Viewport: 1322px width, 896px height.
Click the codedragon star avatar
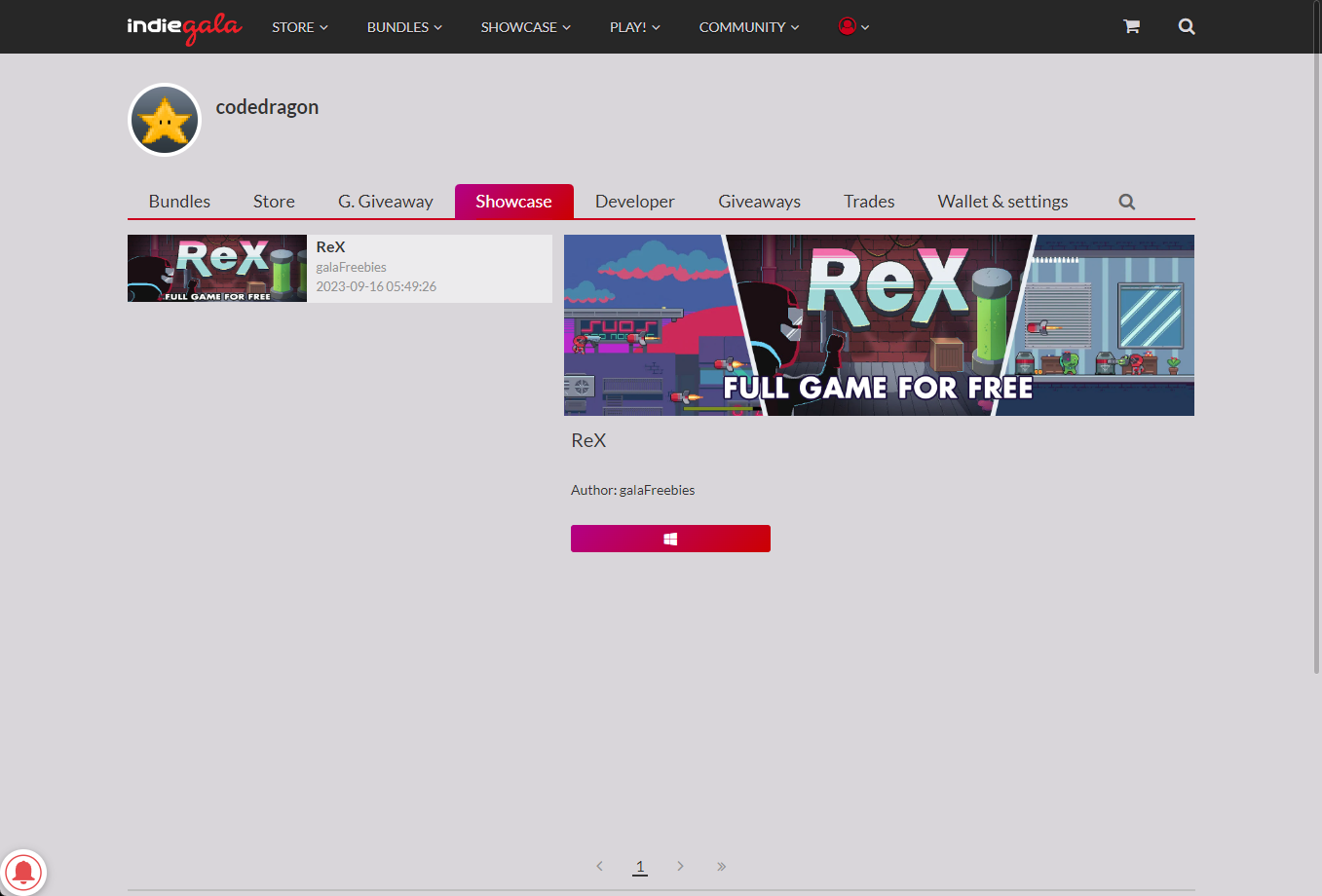[165, 120]
